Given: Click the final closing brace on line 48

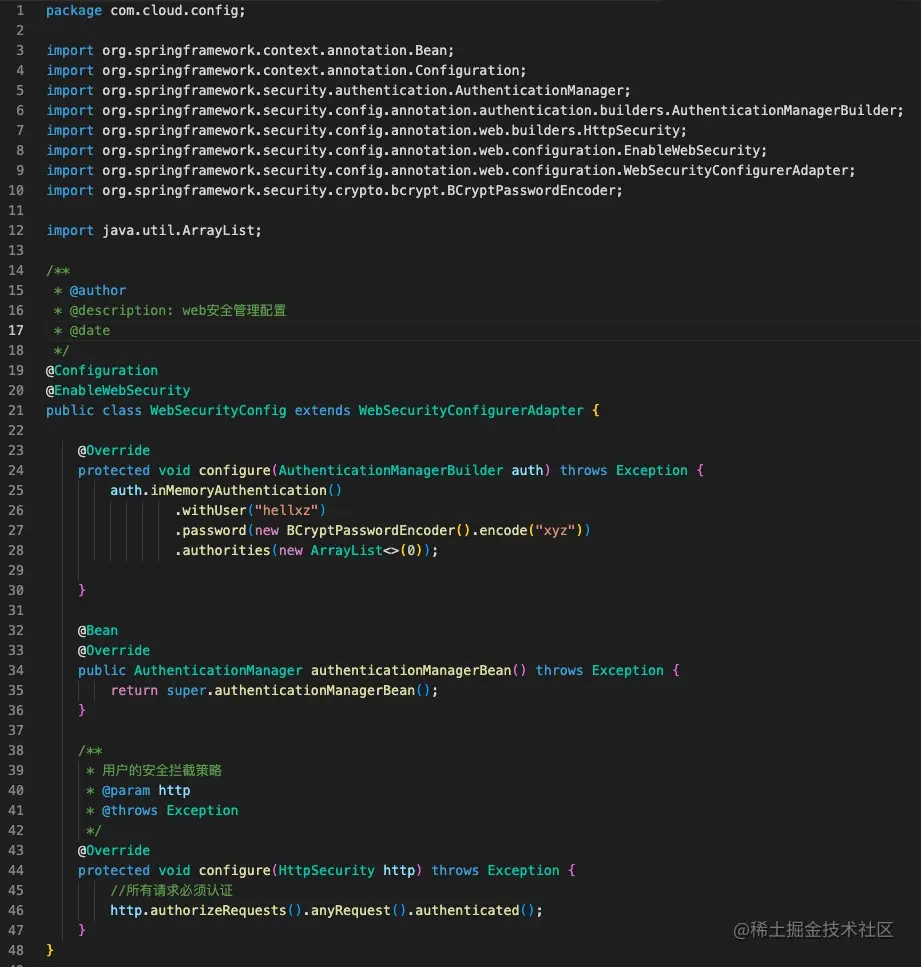Looking at the screenshot, I should (50, 950).
